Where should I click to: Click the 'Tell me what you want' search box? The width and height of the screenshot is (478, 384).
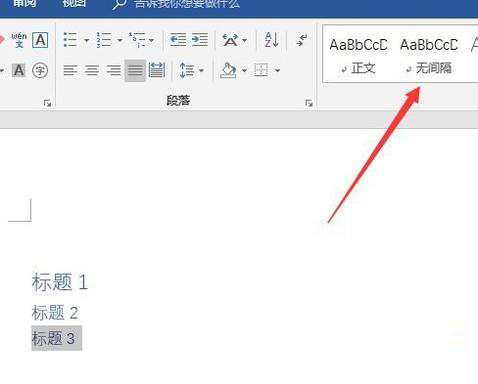(x=187, y=4)
